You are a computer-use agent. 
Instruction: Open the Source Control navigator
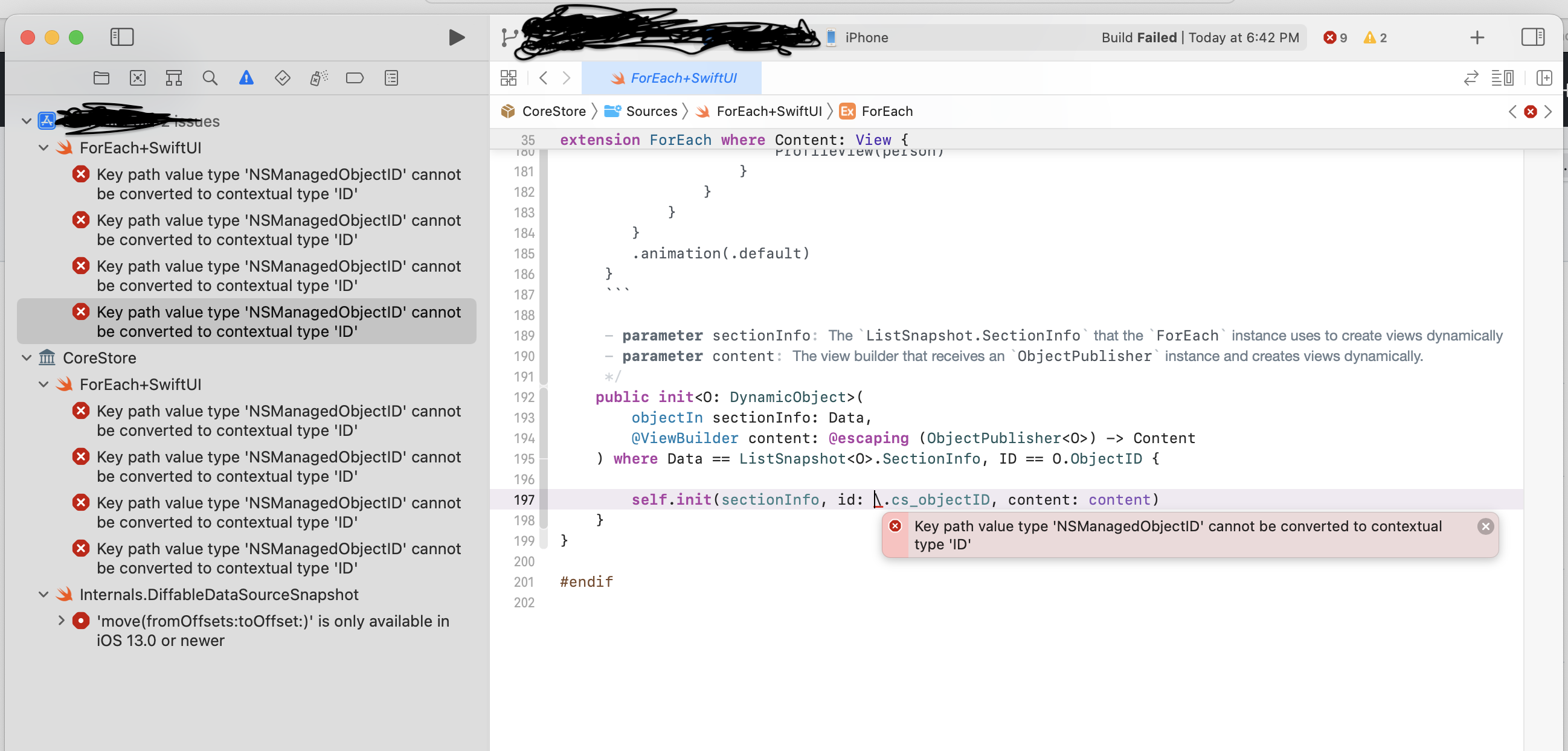click(138, 78)
